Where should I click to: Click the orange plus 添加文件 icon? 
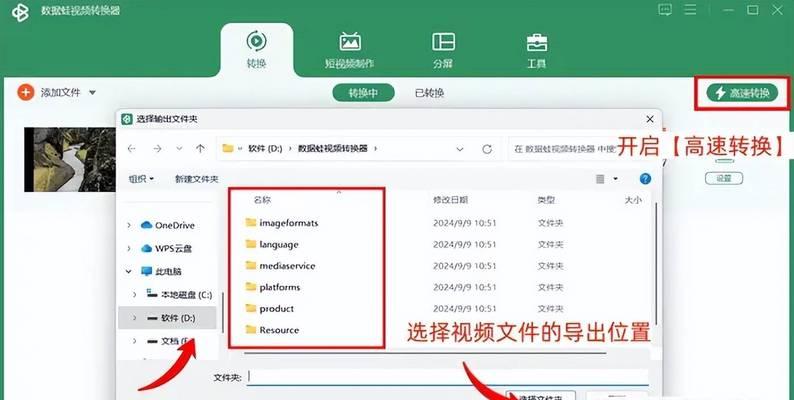coord(25,92)
